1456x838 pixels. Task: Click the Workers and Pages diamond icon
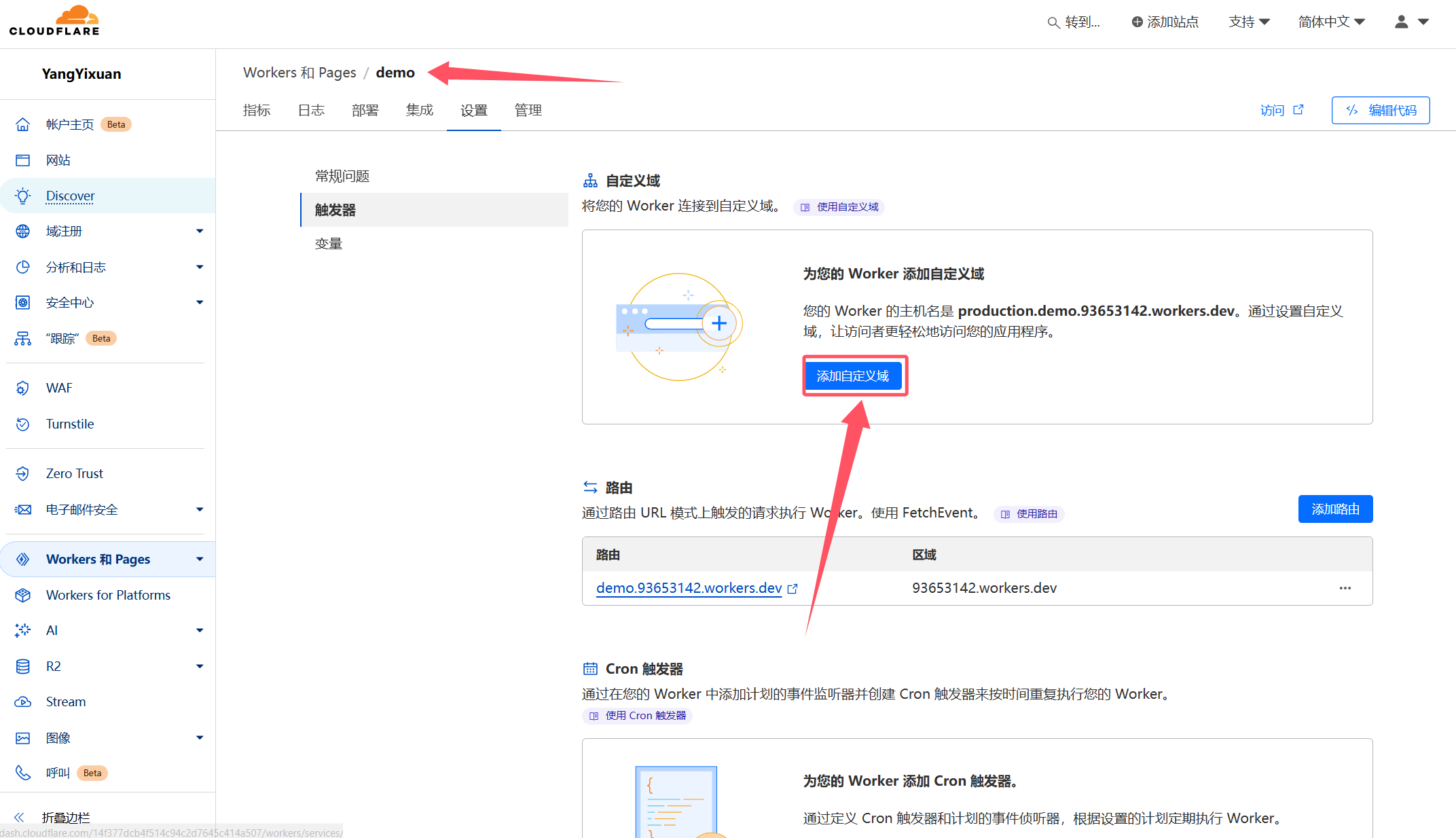point(23,559)
